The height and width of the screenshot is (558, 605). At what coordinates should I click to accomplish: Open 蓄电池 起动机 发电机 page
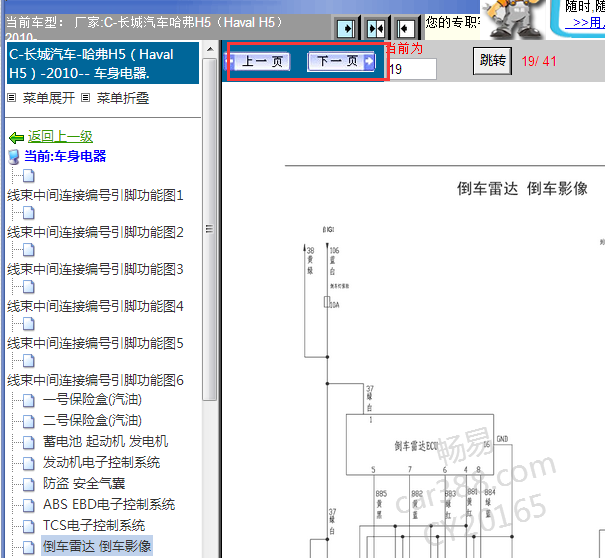pos(105,441)
